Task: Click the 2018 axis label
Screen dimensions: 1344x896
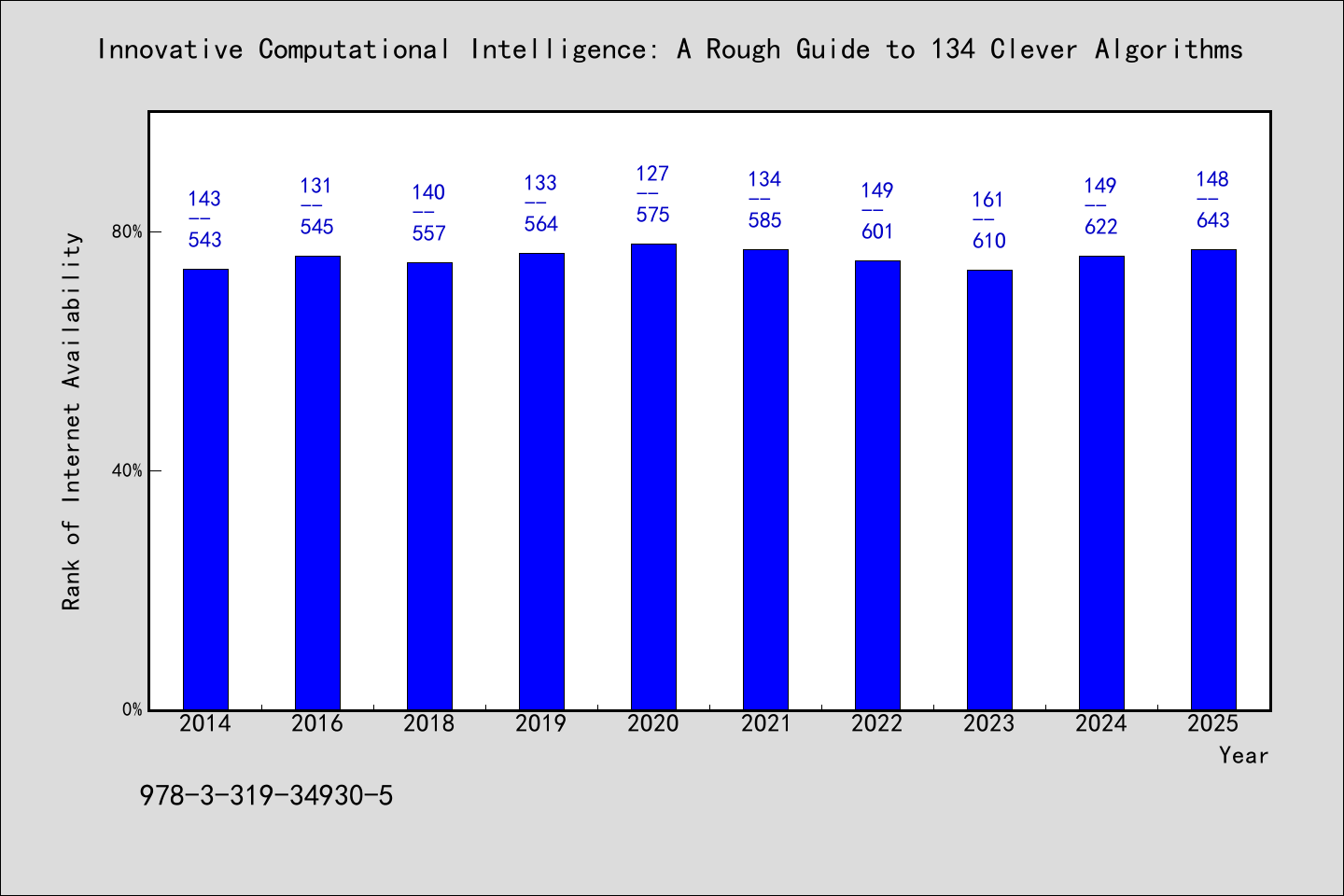Action: click(429, 723)
